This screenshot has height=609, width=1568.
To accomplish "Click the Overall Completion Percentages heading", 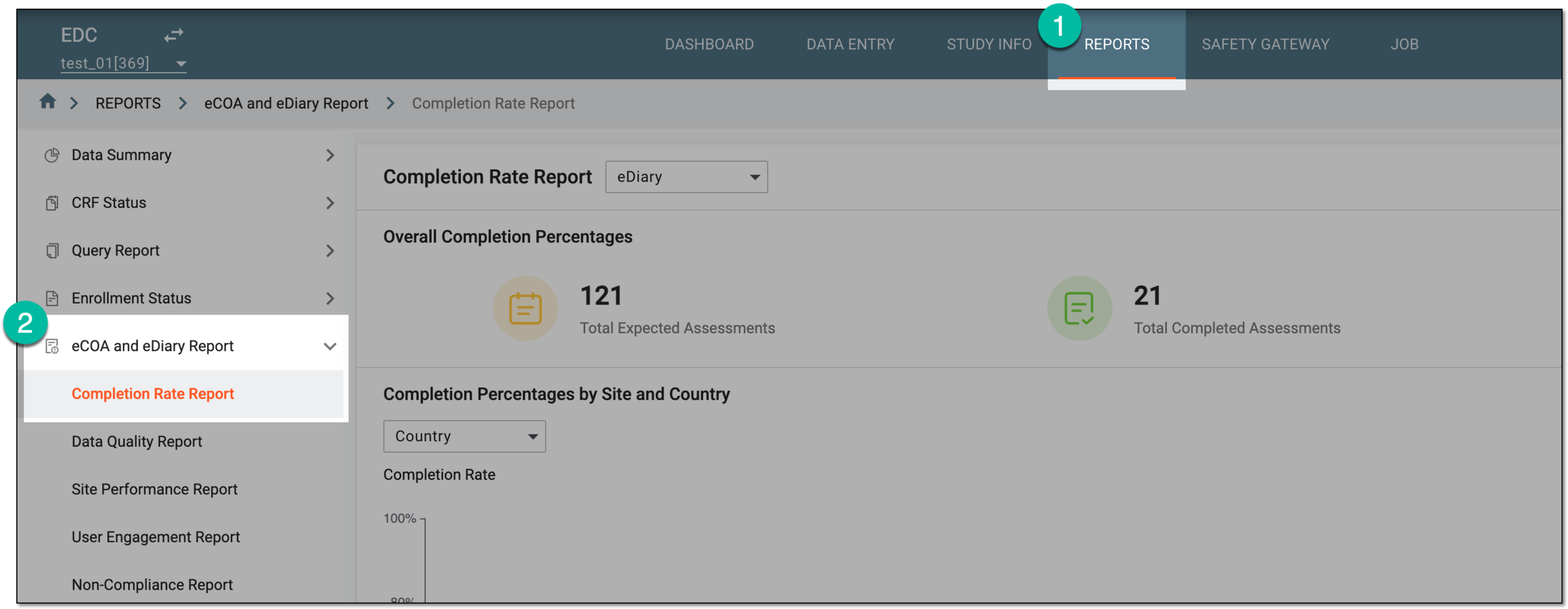I will tap(507, 237).
